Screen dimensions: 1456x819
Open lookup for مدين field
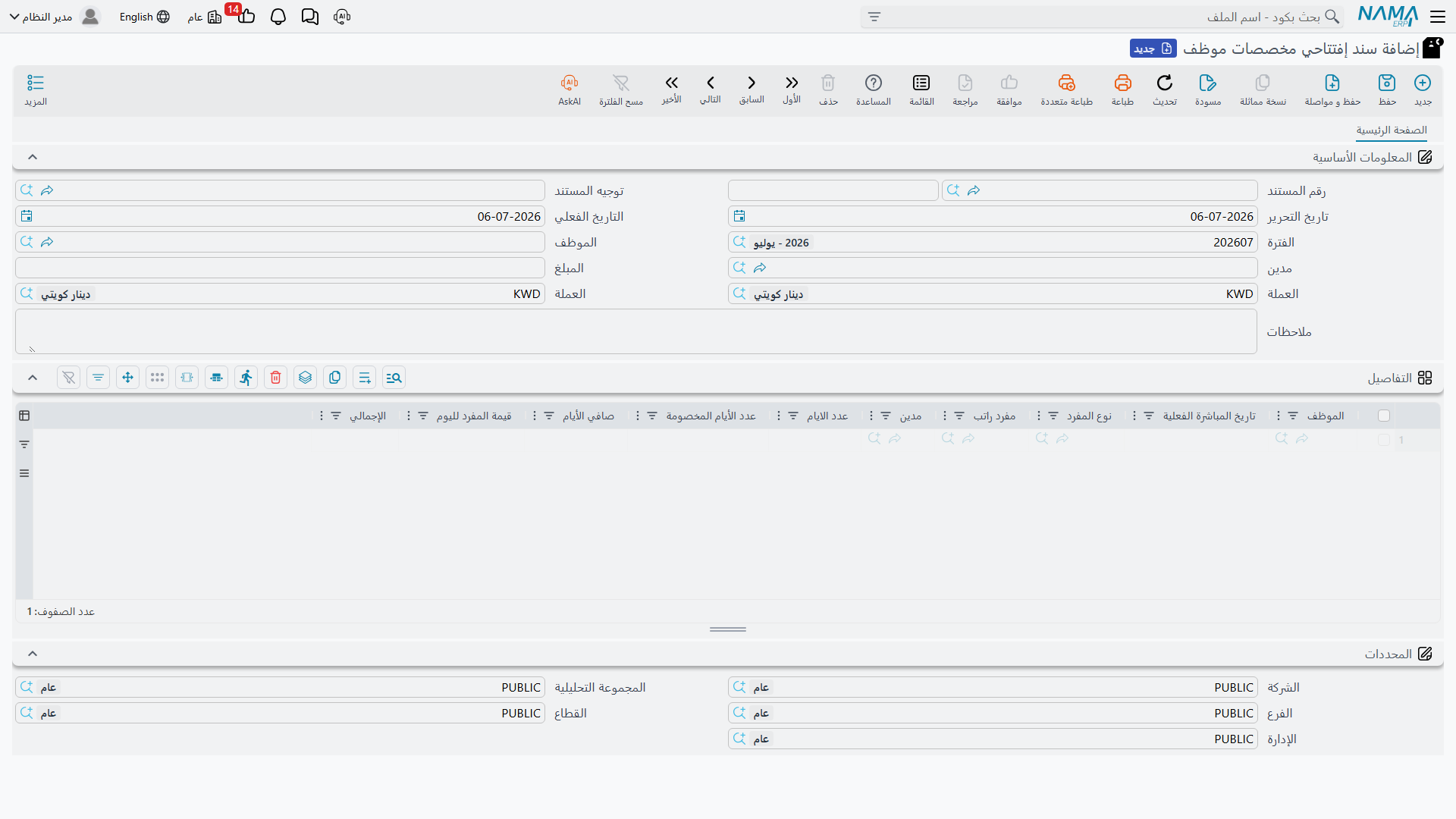click(739, 268)
